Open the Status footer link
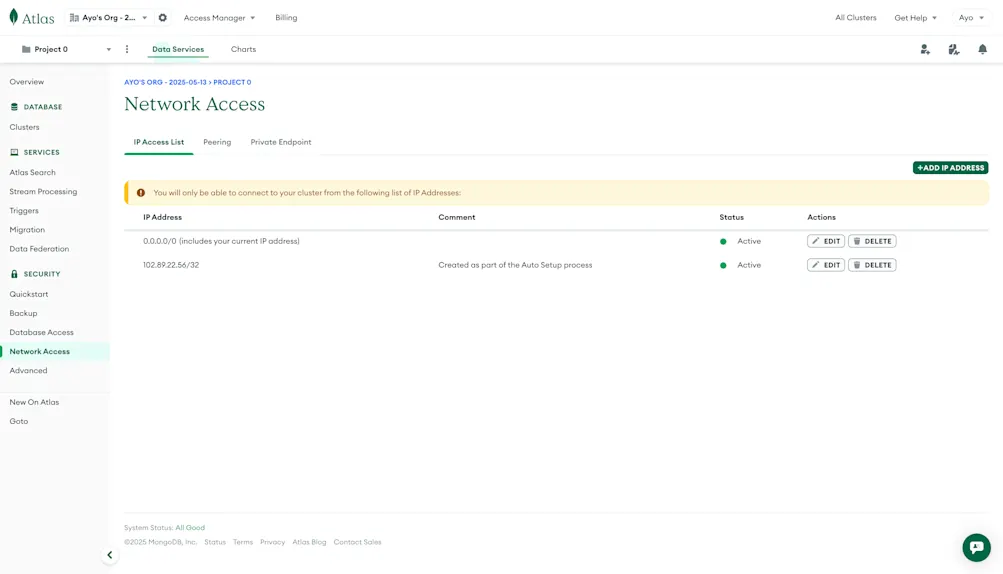1003x574 pixels. [215, 542]
